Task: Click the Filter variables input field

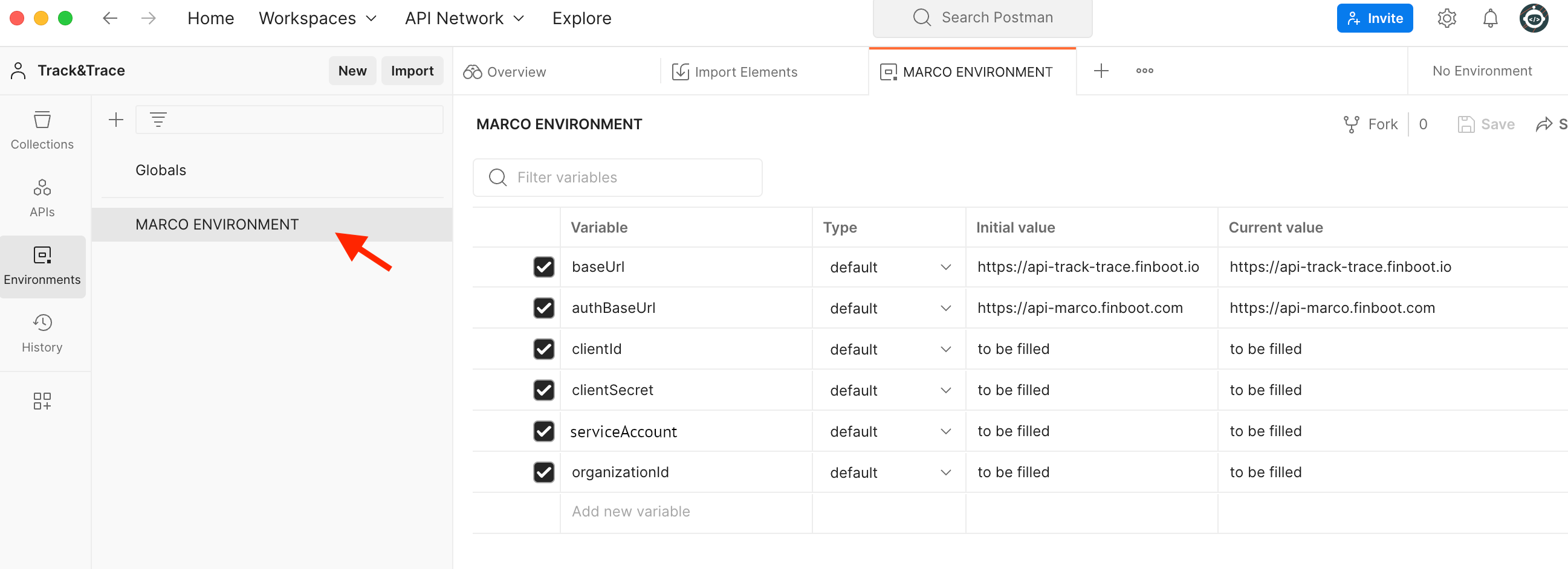Action: coord(617,178)
